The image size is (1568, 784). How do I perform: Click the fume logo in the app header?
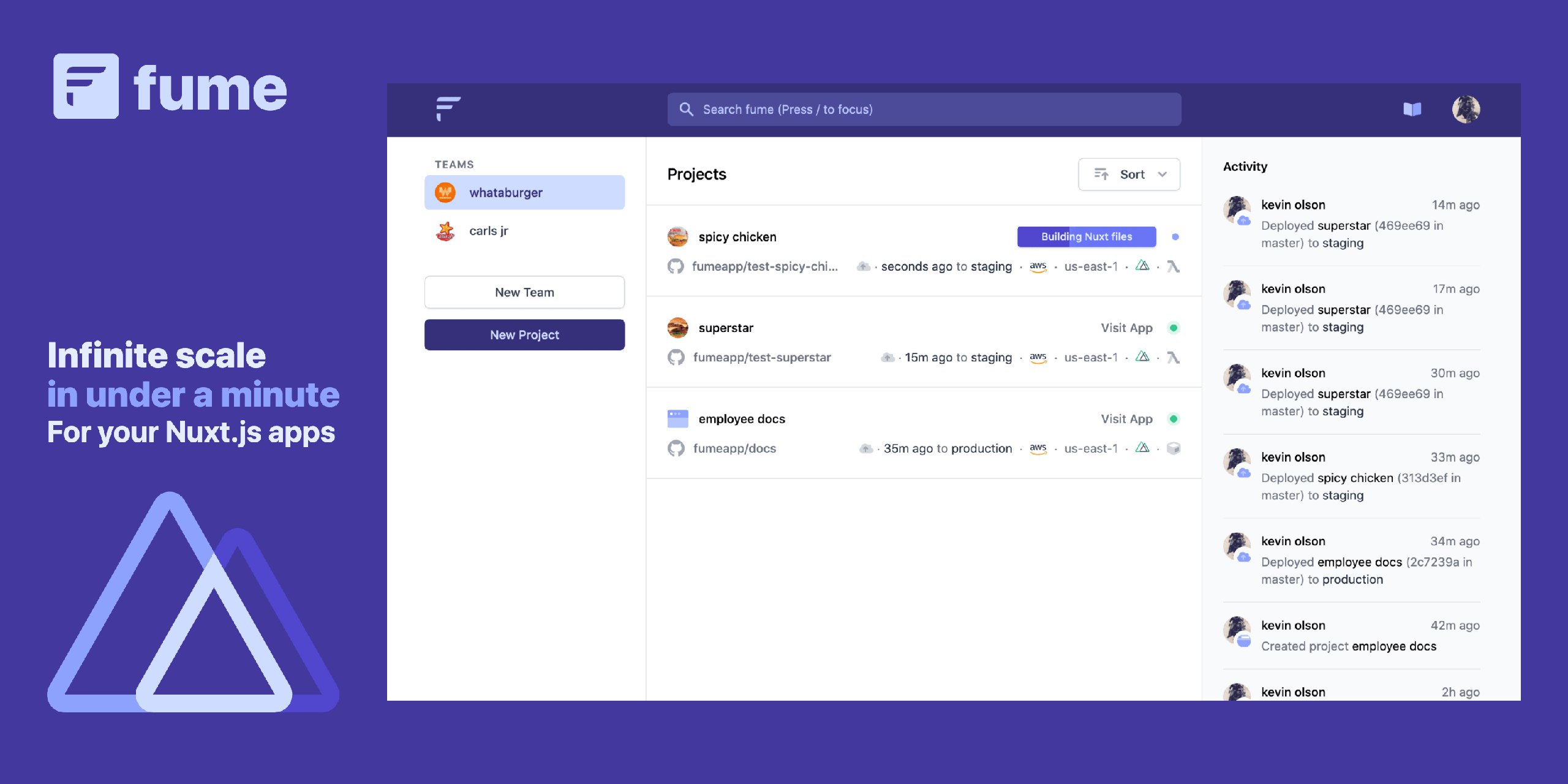448,109
